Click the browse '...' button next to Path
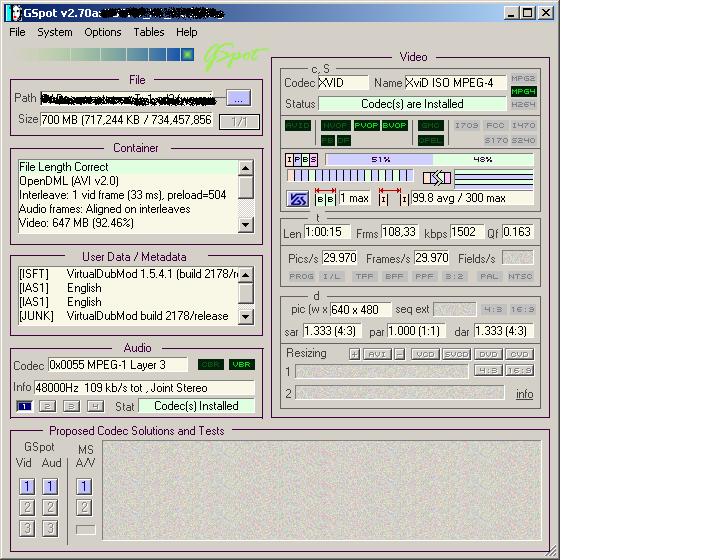 tap(238, 98)
